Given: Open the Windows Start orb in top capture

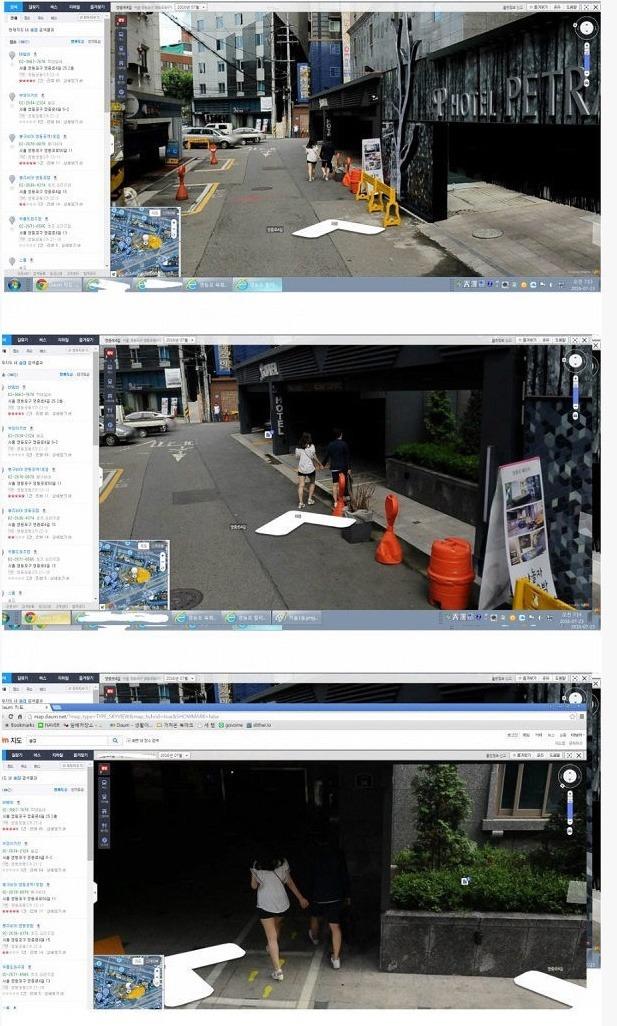Looking at the screenshot, I should (14, 285).
